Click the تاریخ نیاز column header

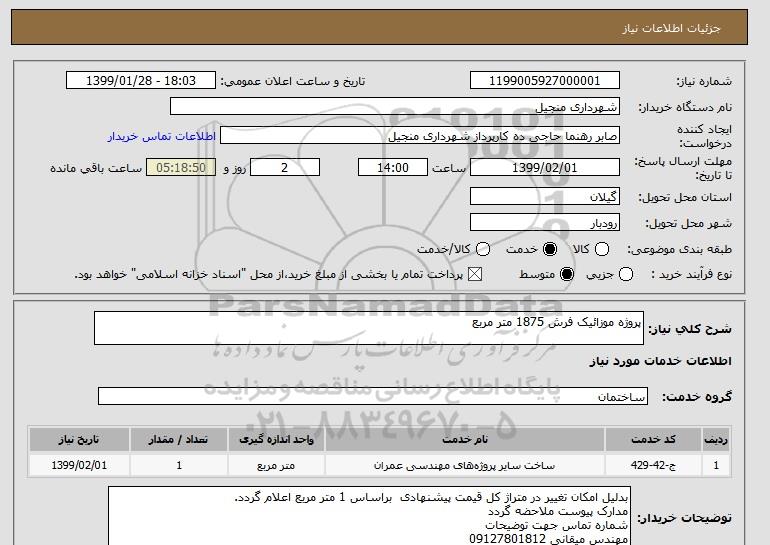[x=79, y=439]
